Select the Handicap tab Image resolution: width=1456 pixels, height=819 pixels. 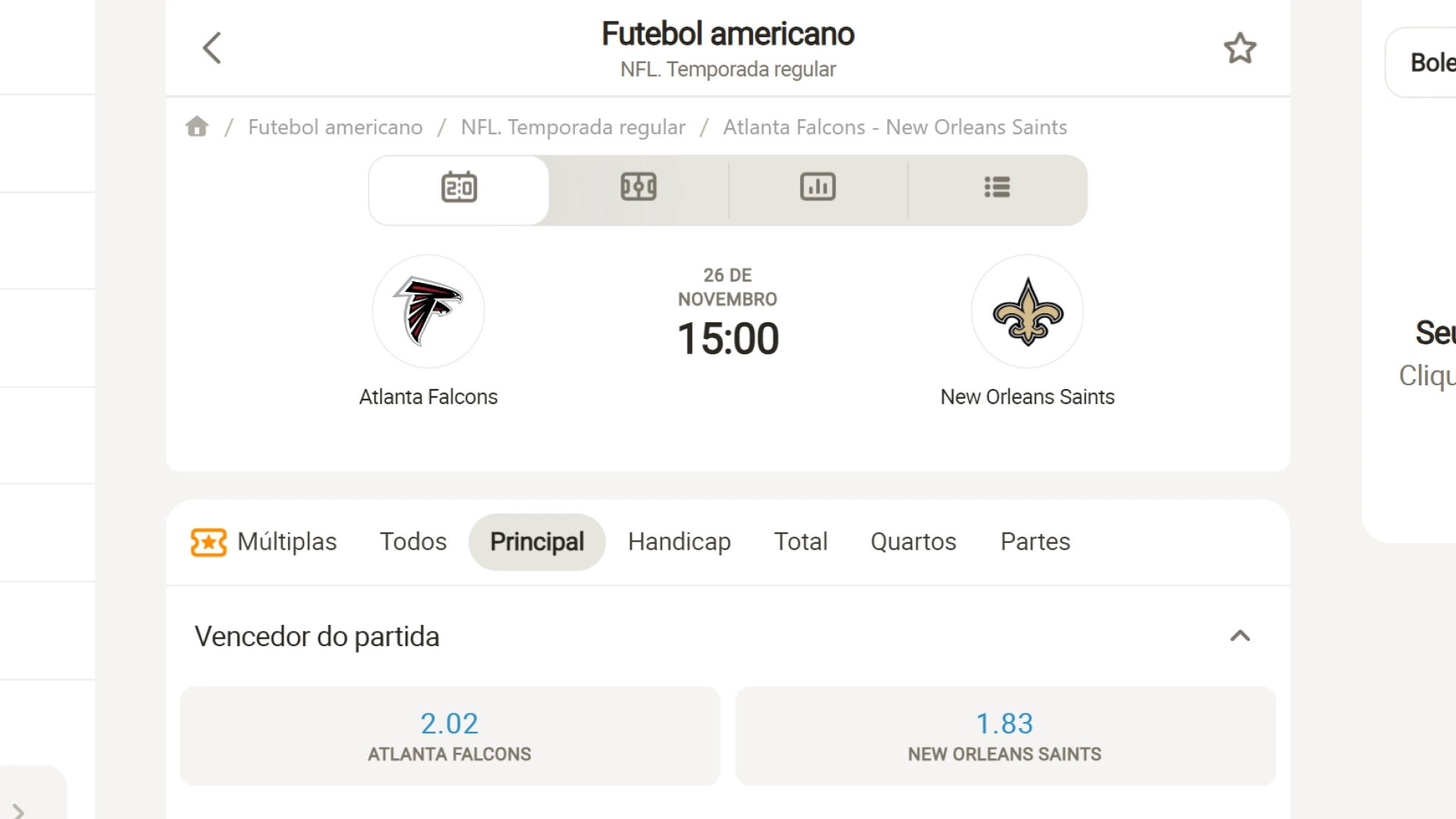[x=679, y=542]
